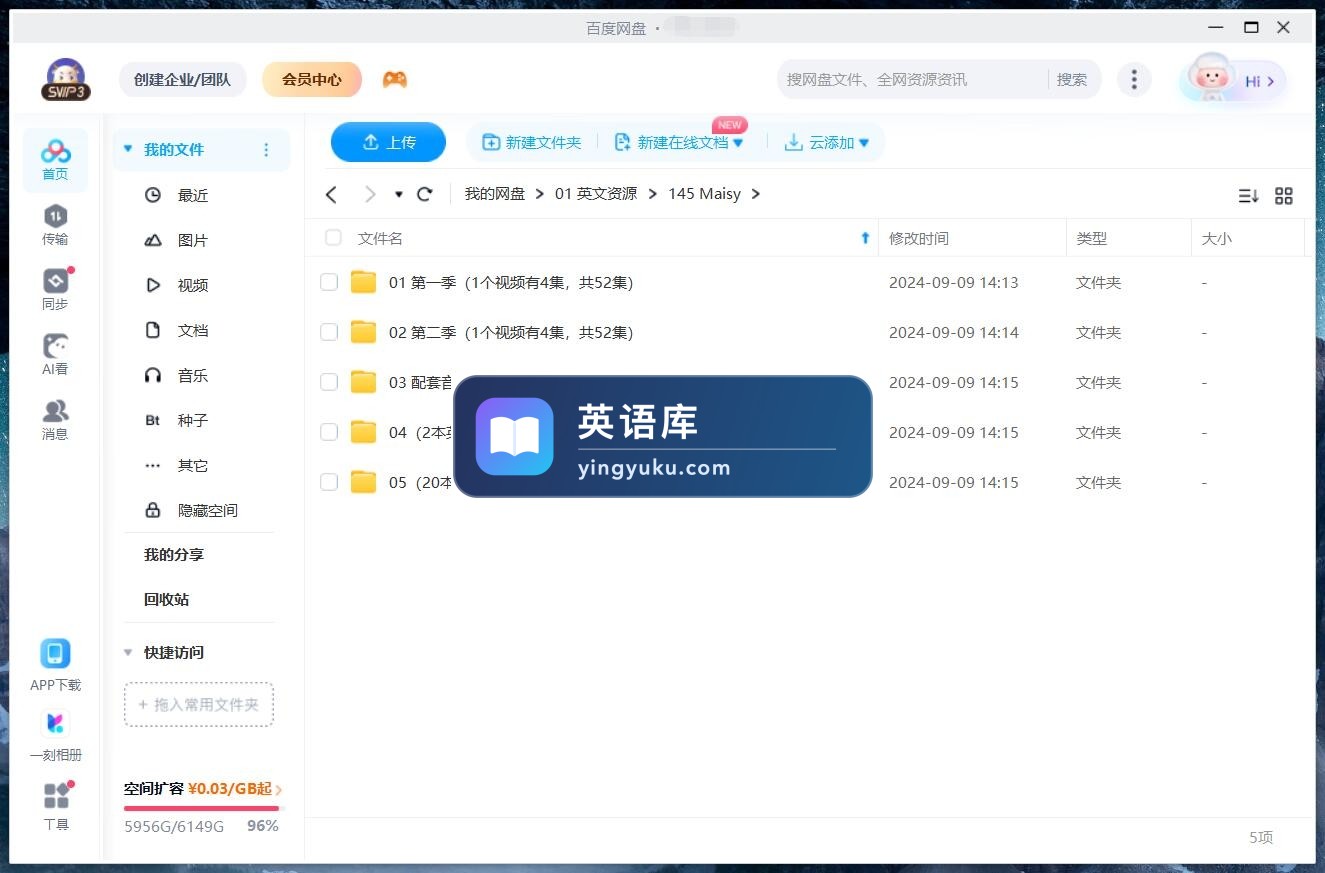Open 传输 transfer panel
The width and height of the screenshot is (1325, 873).
[x=55, y=225]
